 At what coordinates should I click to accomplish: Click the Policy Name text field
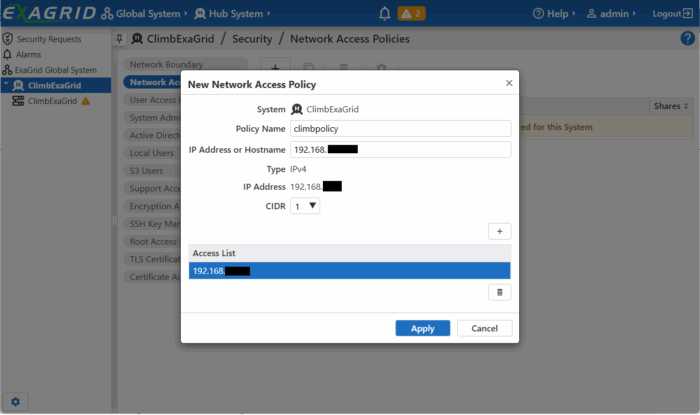(400, 129)
